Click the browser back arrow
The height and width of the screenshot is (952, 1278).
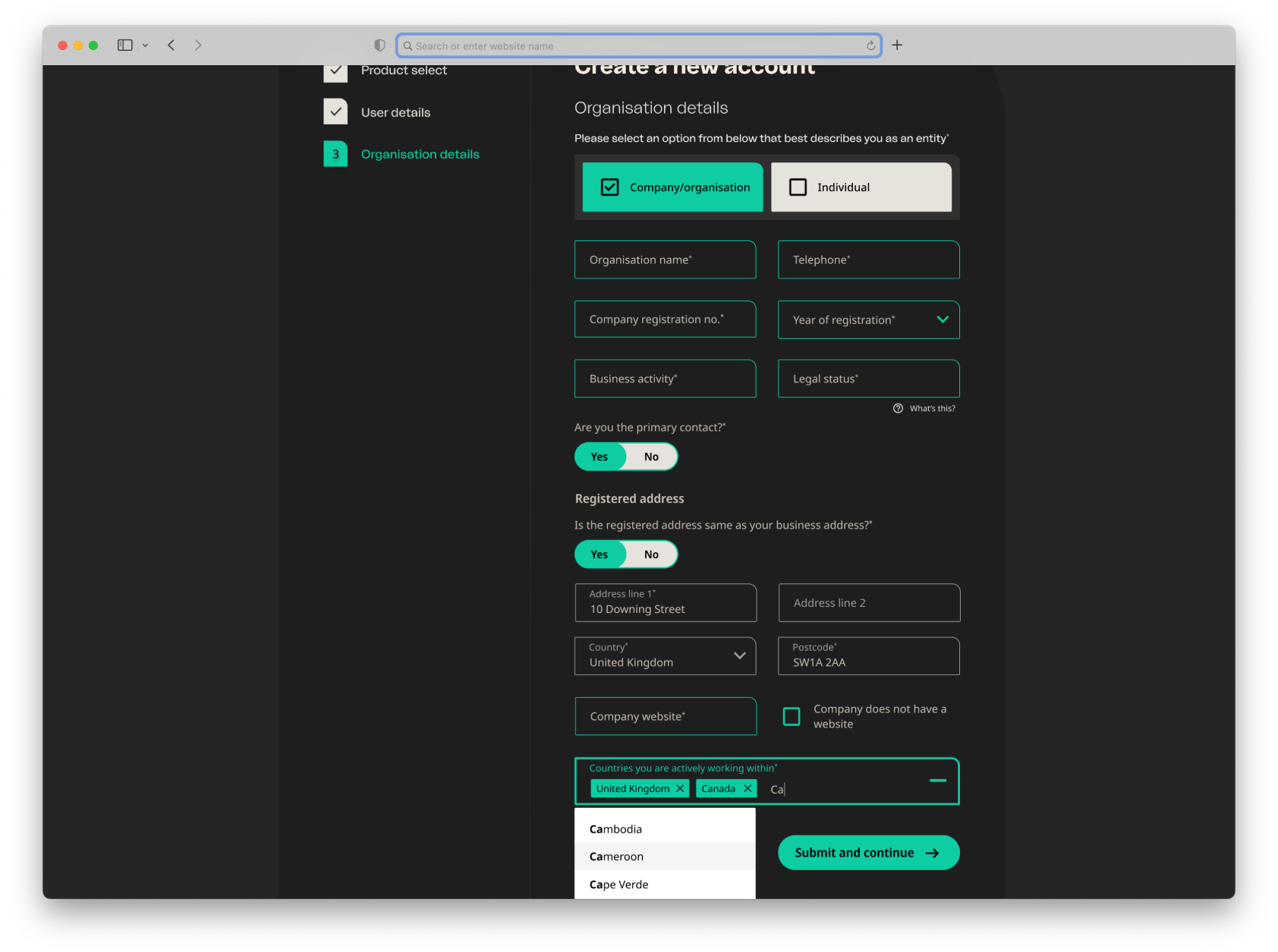[x=171, y=45]
